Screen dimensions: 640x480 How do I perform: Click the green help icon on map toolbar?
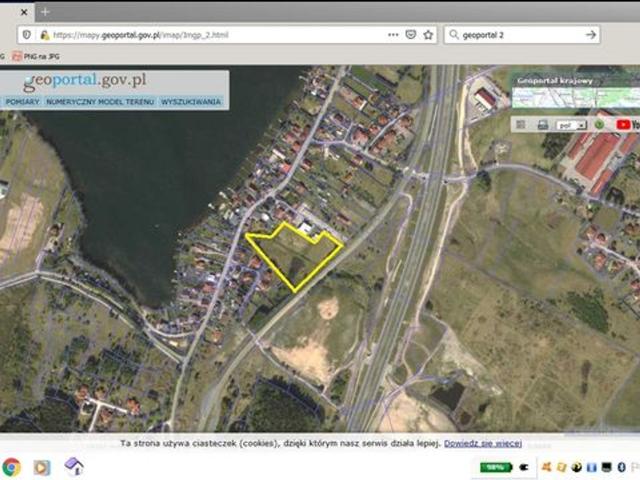(600, 125)
